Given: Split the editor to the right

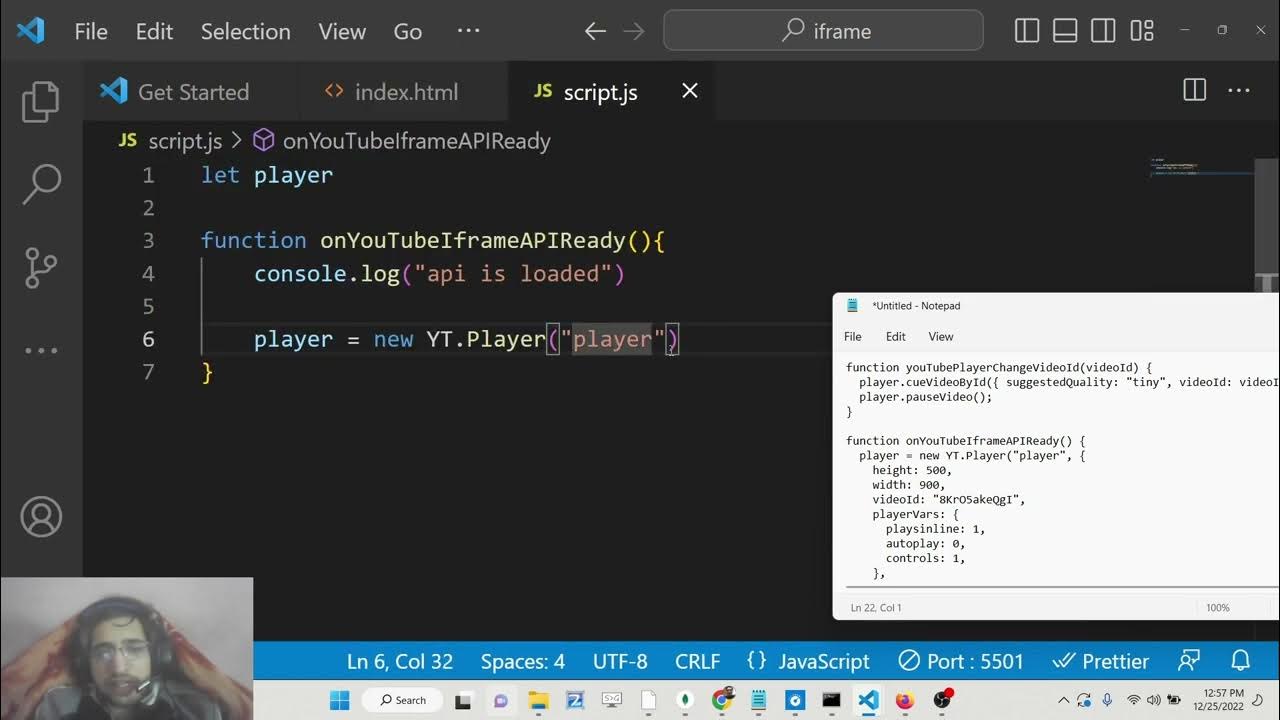Looking at the screenshot, I should (x=1194, y=91).
